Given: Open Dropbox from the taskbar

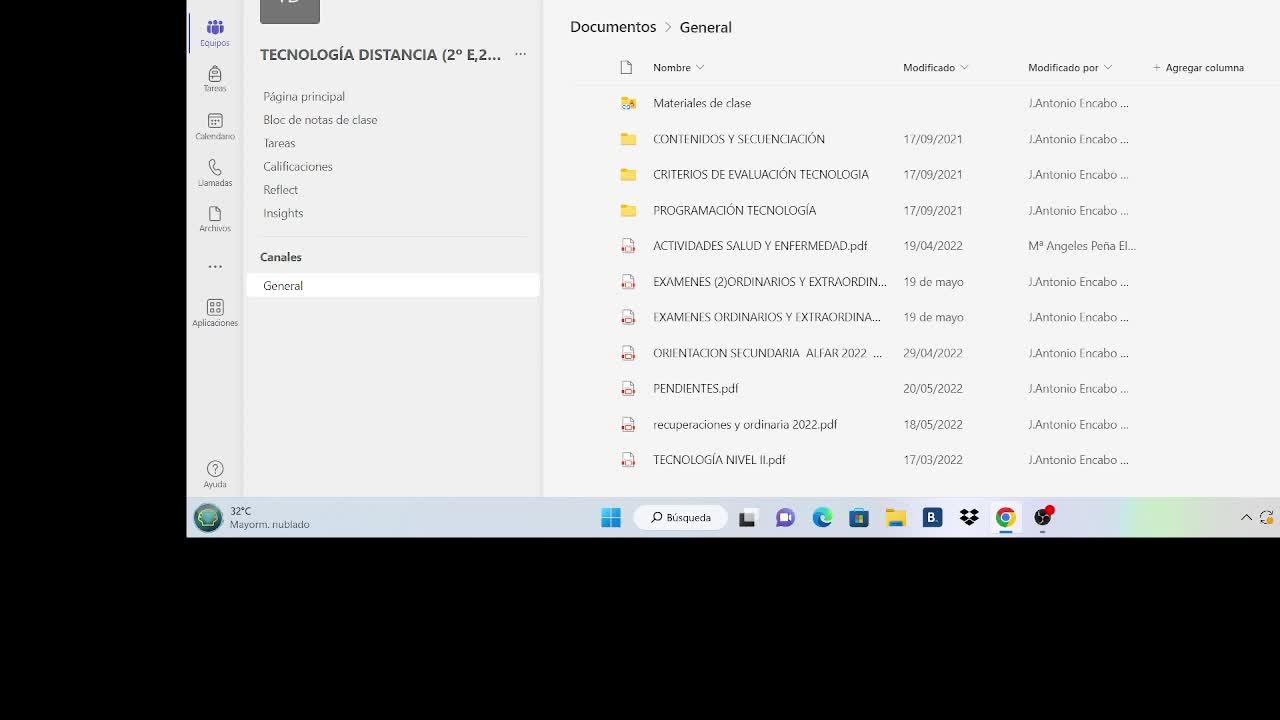Looking at the screenshot, I should pyautogui.click(x=969, y=517).
